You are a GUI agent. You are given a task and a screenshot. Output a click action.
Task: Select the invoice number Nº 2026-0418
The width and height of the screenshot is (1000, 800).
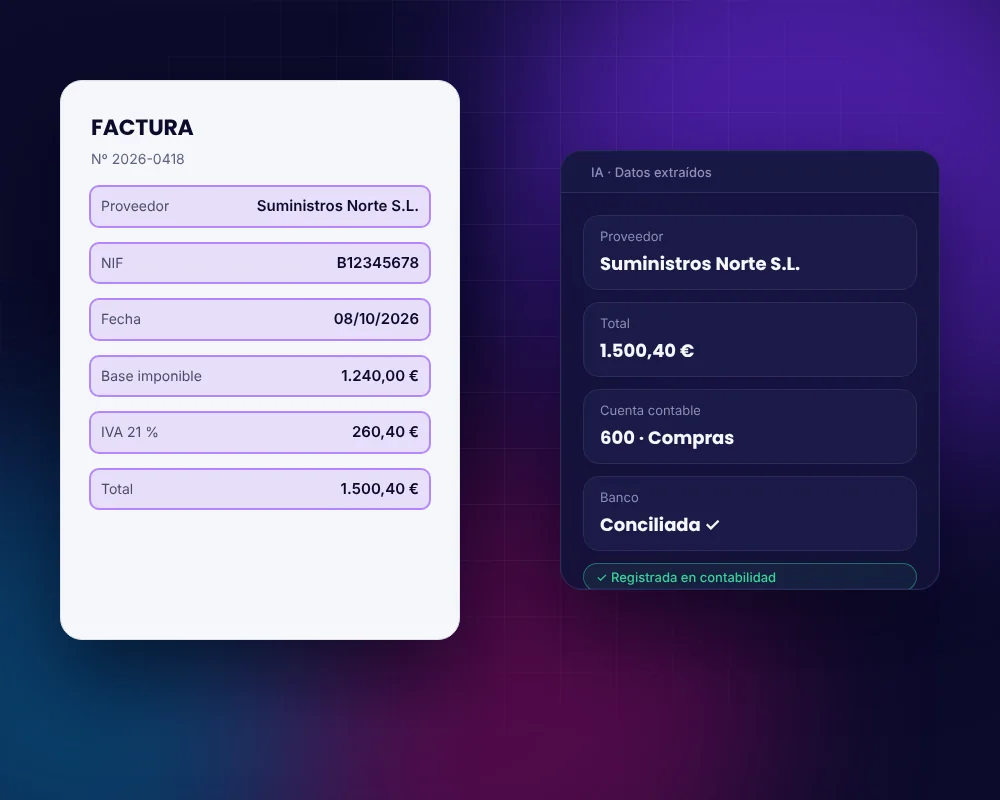click(x=137, y=159)
